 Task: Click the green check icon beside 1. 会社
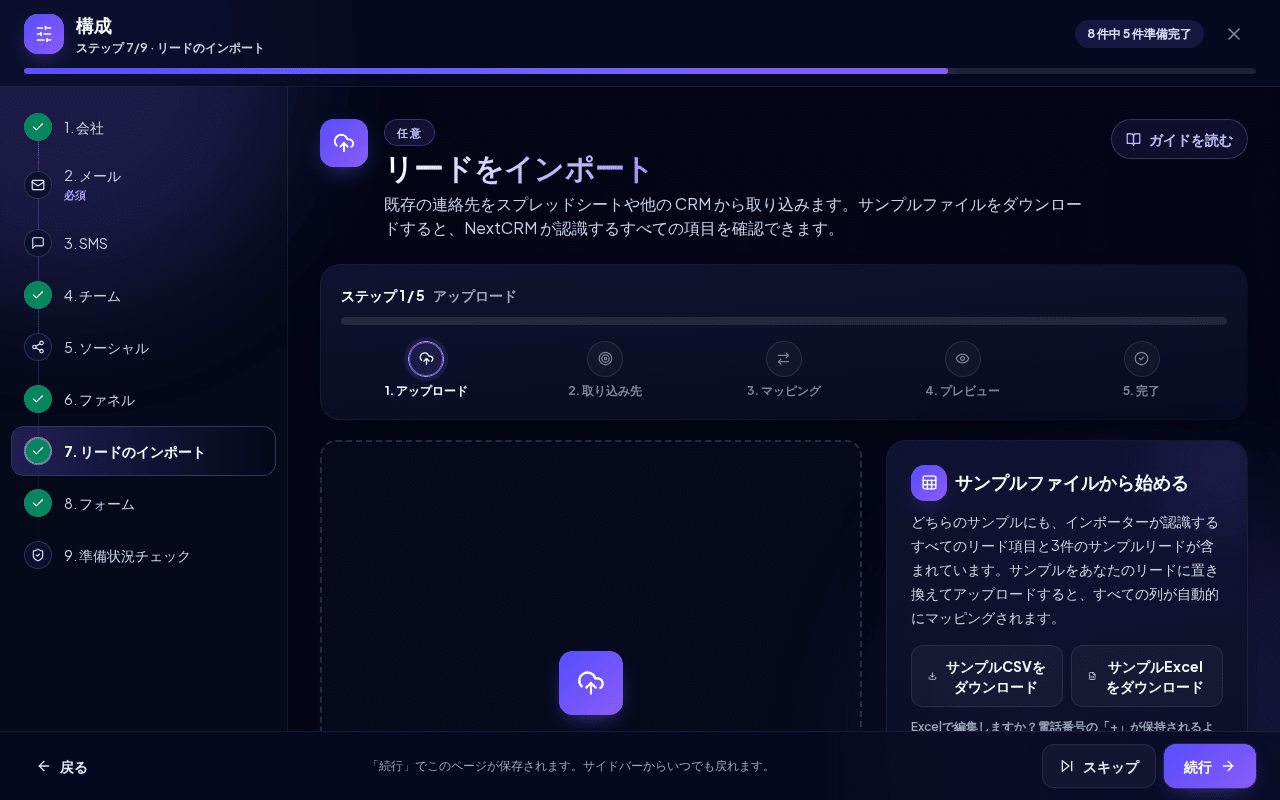pyautogui.click(x=38, y=127)
